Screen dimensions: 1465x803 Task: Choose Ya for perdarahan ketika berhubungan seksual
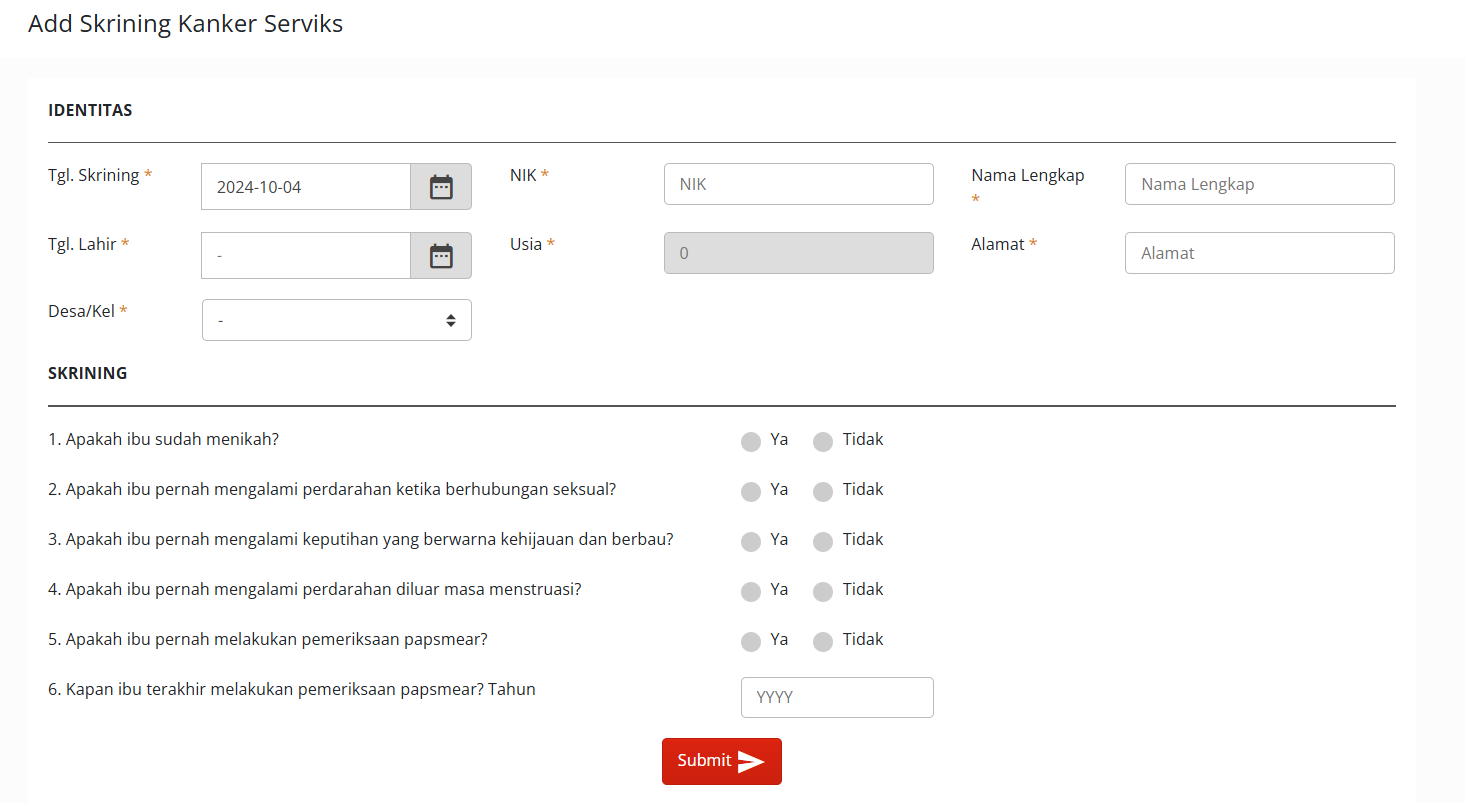[x=751, y=492]
